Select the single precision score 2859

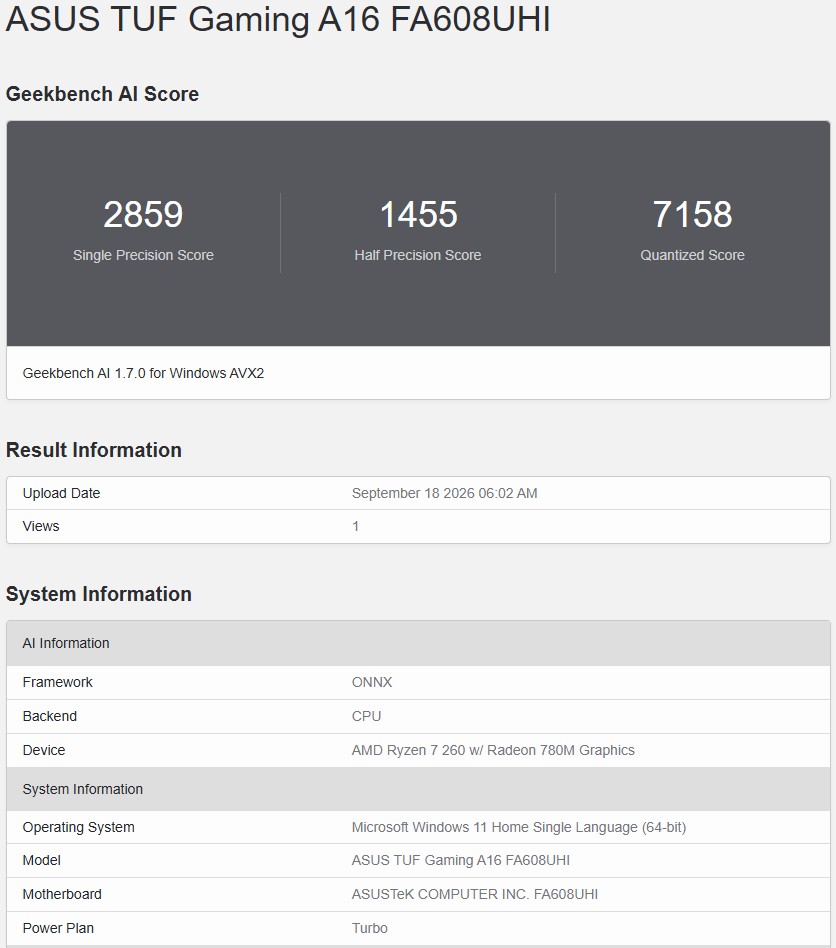(143, 214)
